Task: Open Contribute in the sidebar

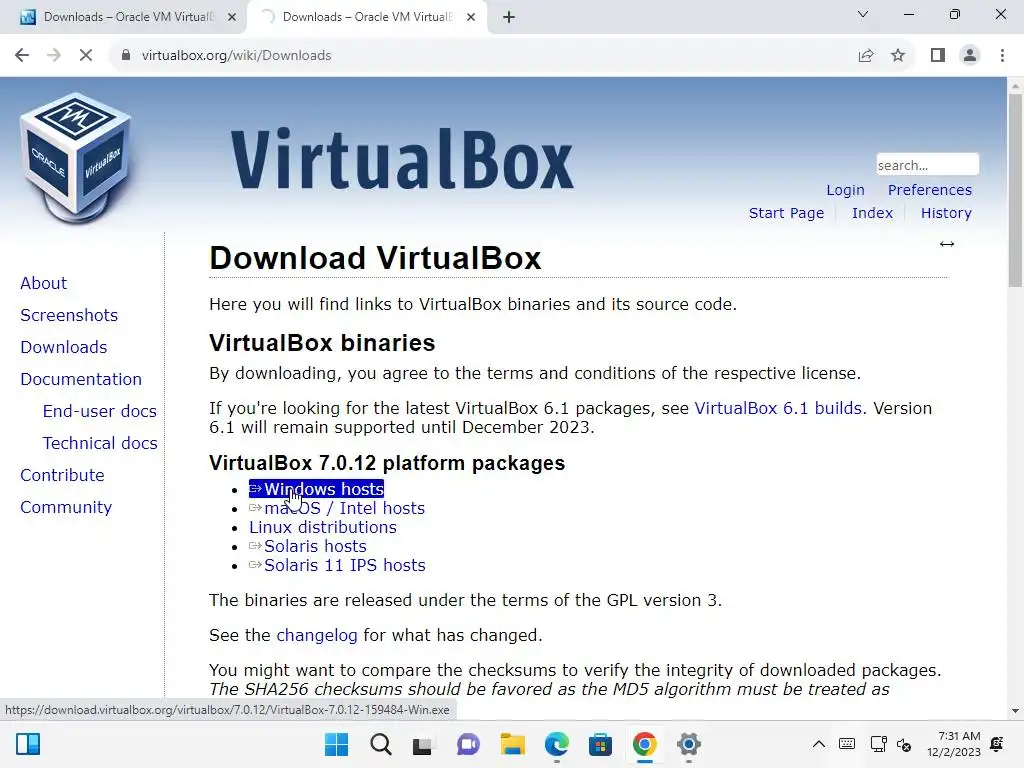Action: point(62,475)
